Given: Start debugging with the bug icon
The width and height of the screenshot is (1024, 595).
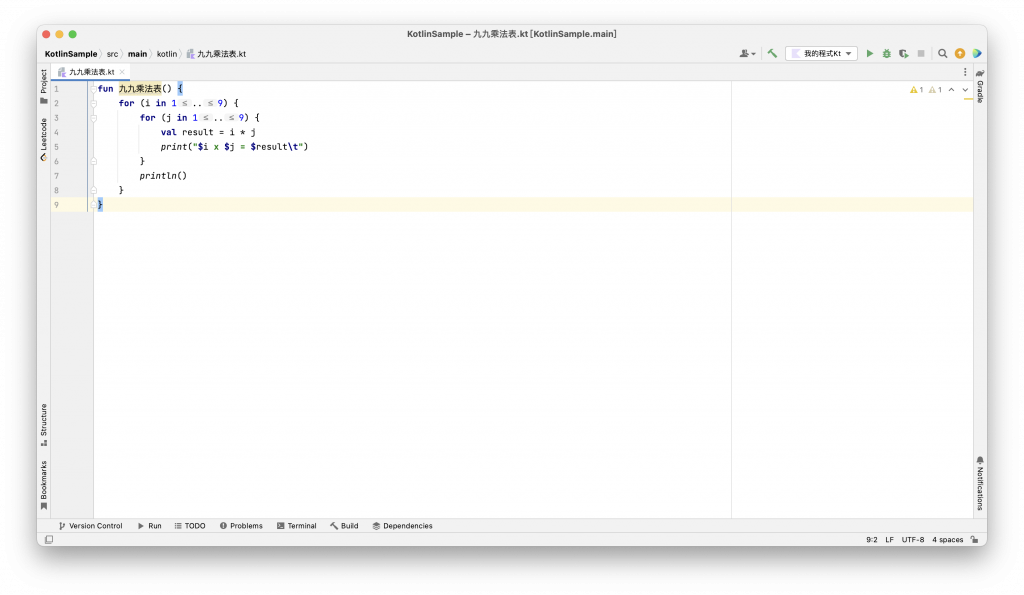Looking at the screenshot, I should (886, 54).
